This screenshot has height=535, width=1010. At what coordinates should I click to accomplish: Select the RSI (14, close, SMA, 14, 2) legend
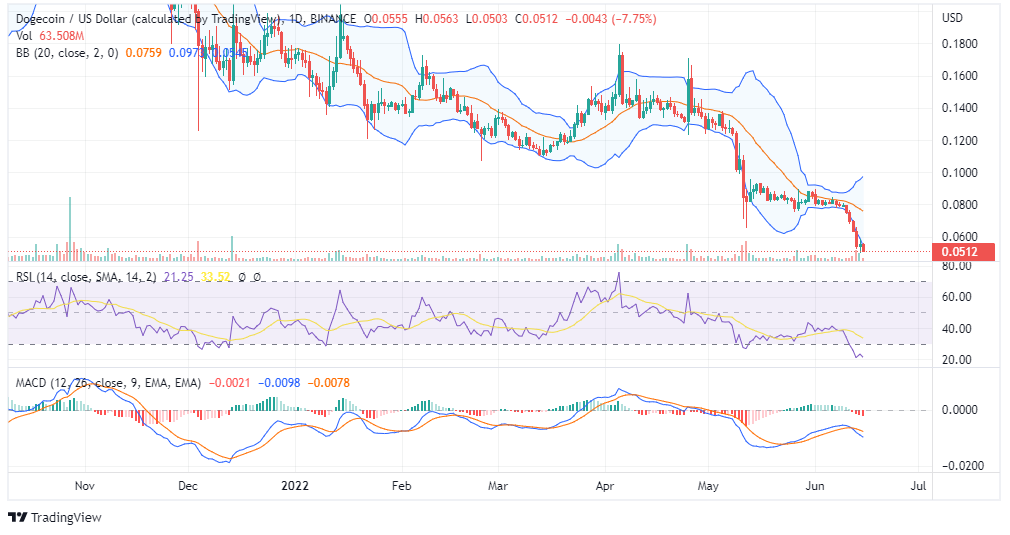[86, 277]
